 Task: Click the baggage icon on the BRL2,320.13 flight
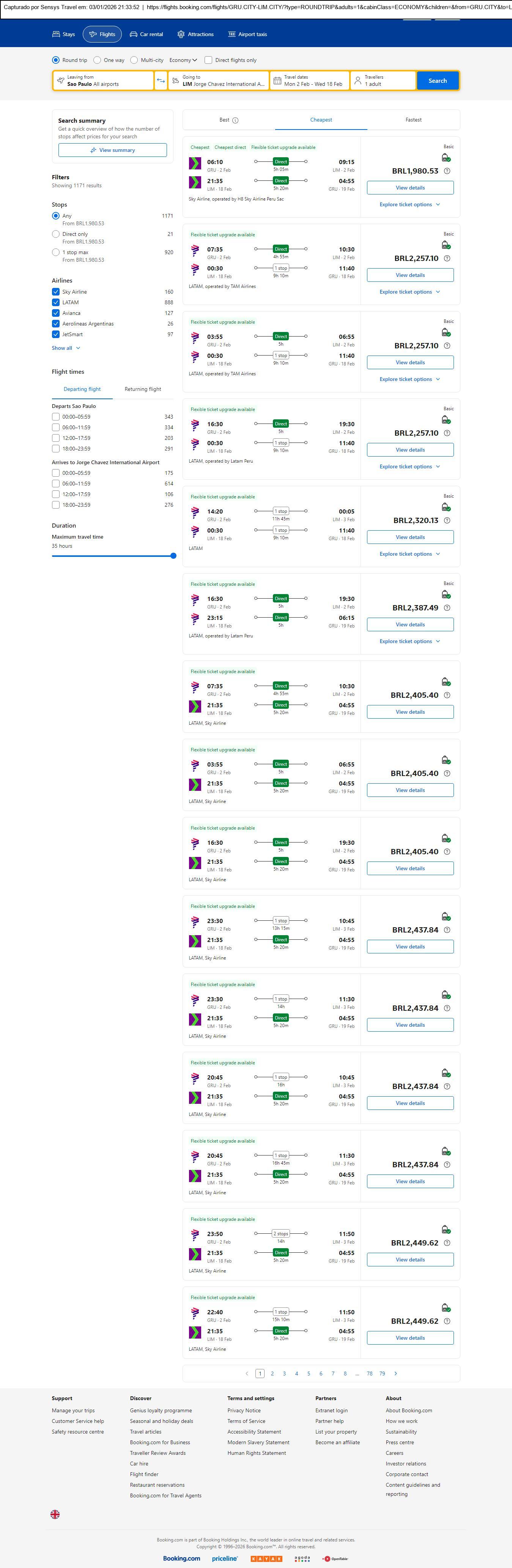tap(446, 507)
